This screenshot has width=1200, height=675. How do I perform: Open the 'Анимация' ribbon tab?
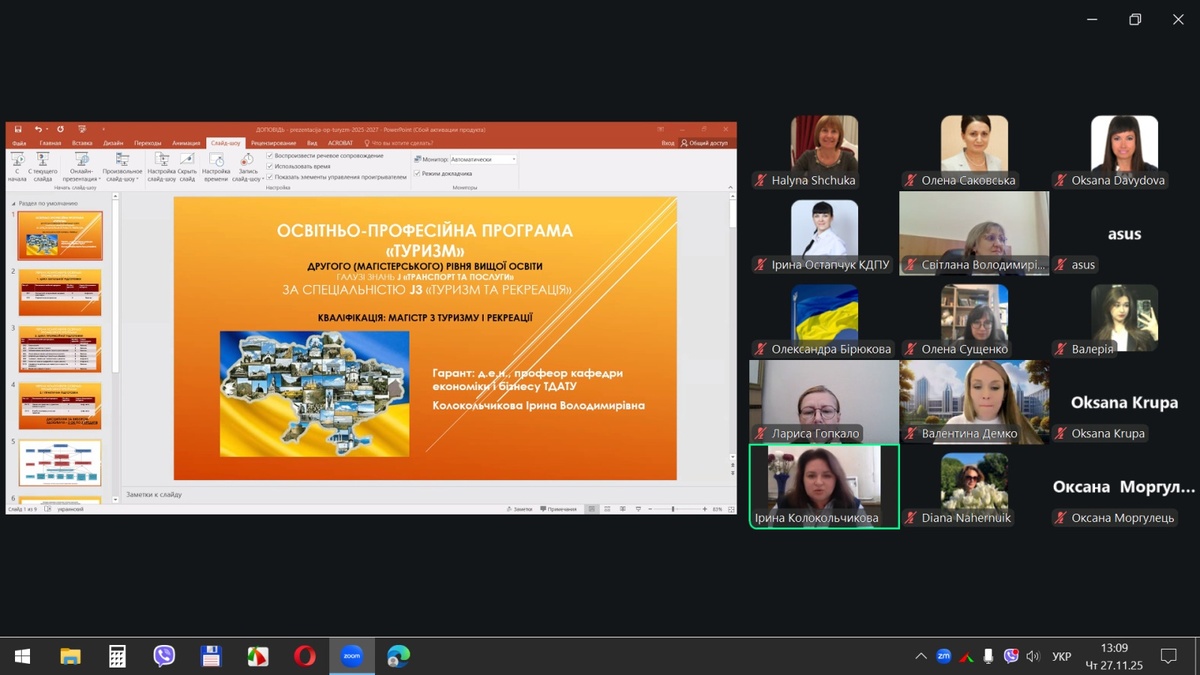186,143
